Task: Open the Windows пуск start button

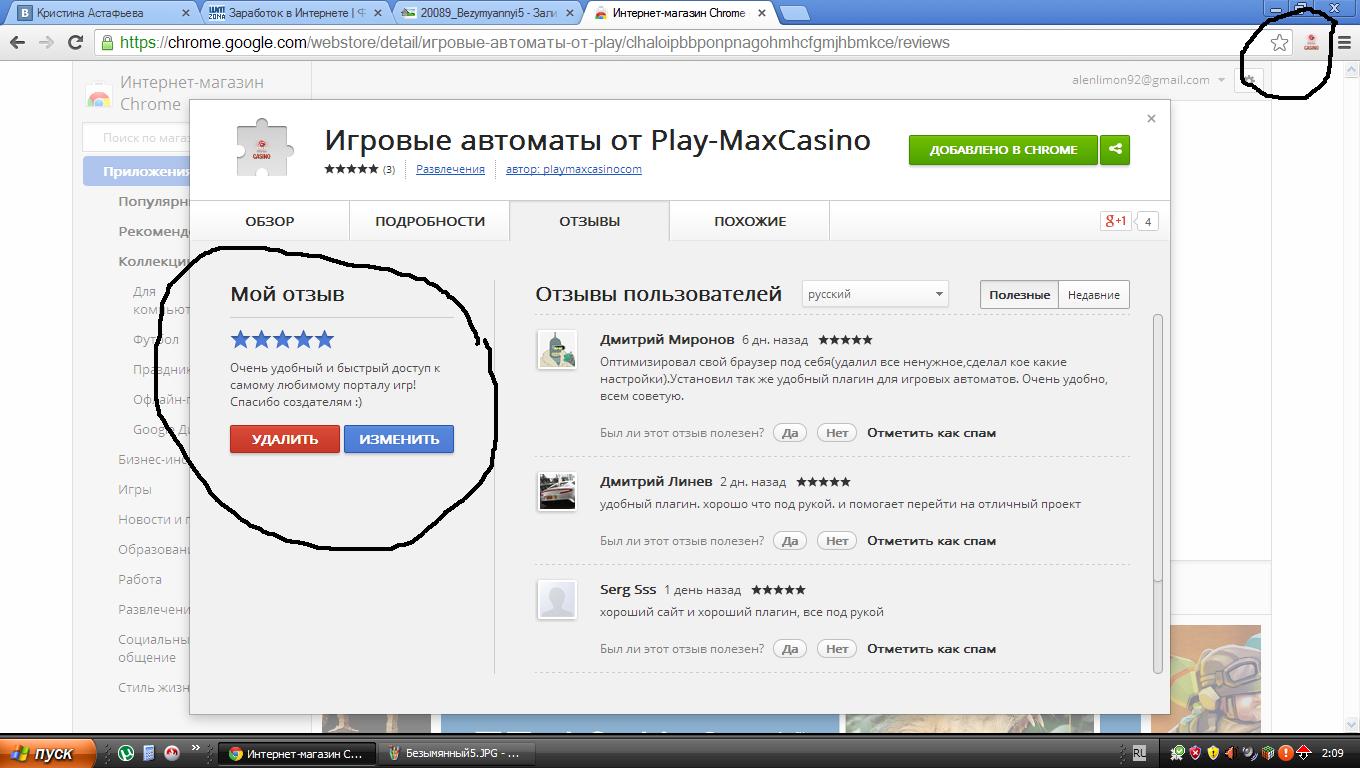Action: tap(48, 753)
